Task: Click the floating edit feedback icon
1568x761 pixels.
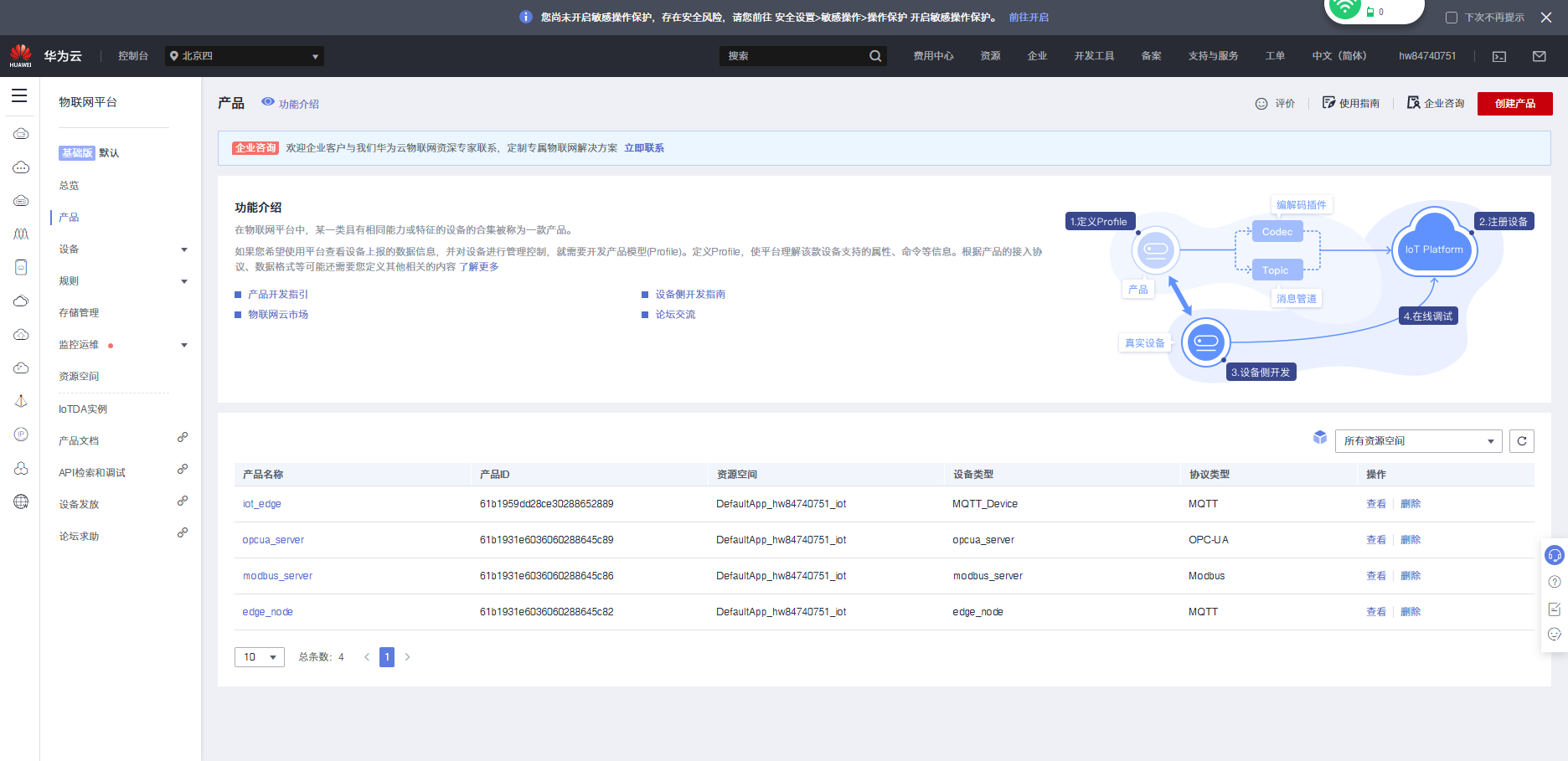Action: pos(1555,609)
